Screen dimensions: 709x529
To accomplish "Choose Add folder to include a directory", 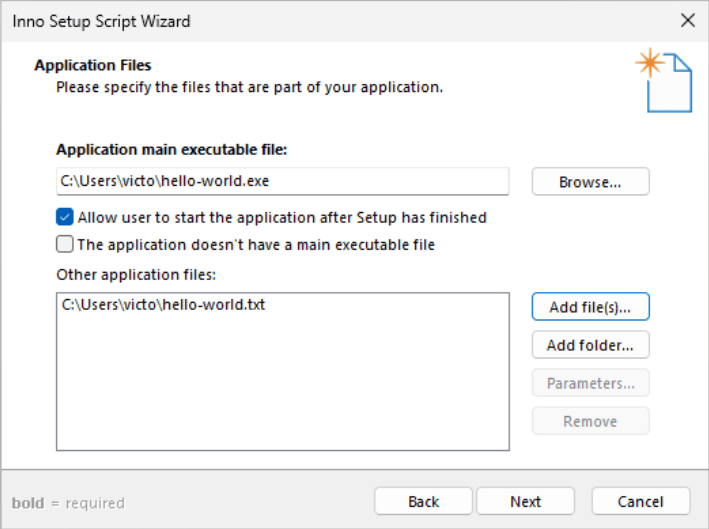I will [x=591, y=345].
